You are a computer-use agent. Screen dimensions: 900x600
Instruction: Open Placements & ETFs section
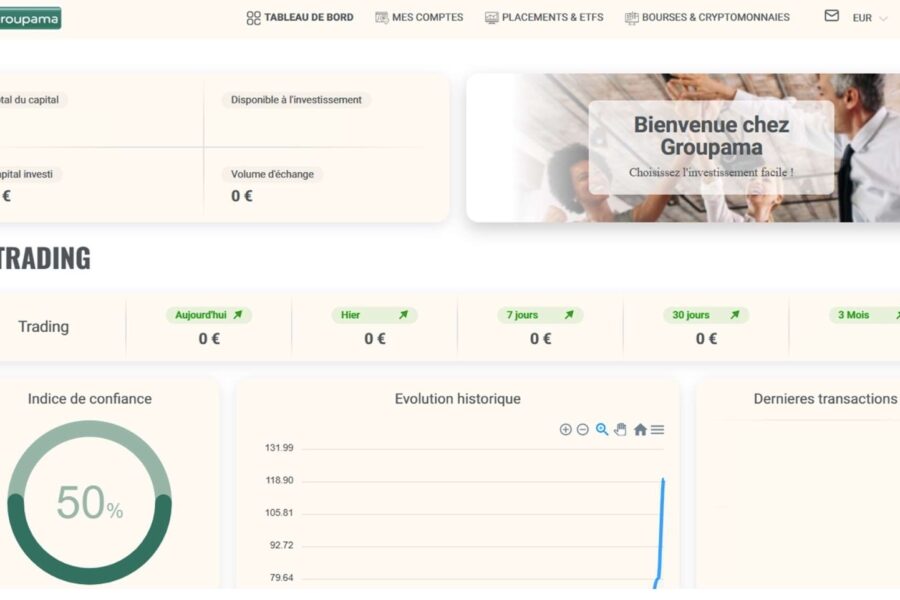click(544, 18)
